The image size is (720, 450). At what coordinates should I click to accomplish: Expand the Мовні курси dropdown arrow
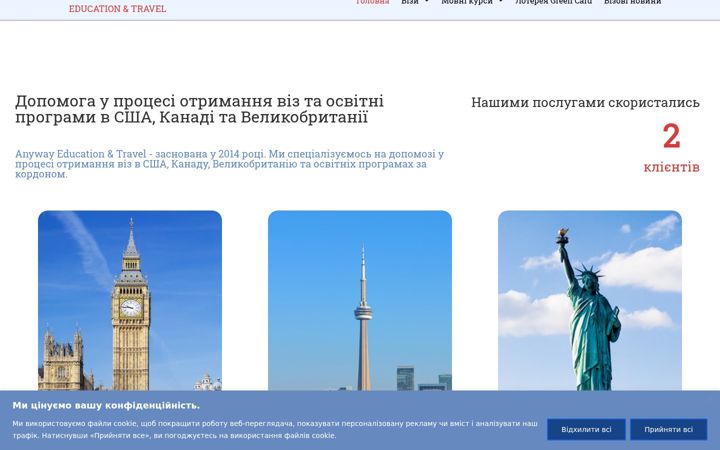point(501,2)
